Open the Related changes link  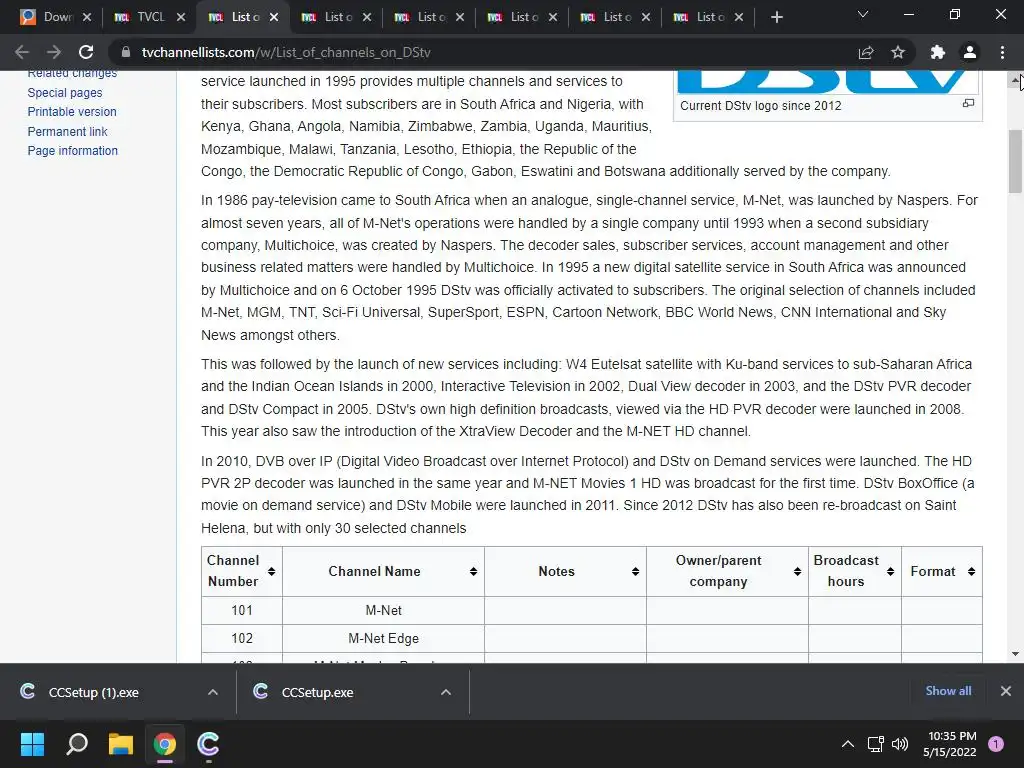(72, 74)
